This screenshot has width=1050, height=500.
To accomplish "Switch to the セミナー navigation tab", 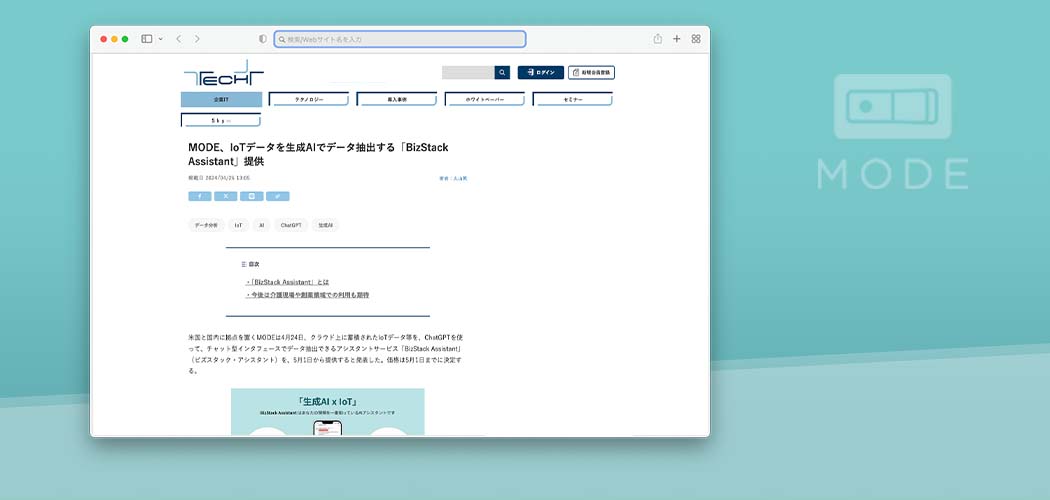I will [572, 99].
